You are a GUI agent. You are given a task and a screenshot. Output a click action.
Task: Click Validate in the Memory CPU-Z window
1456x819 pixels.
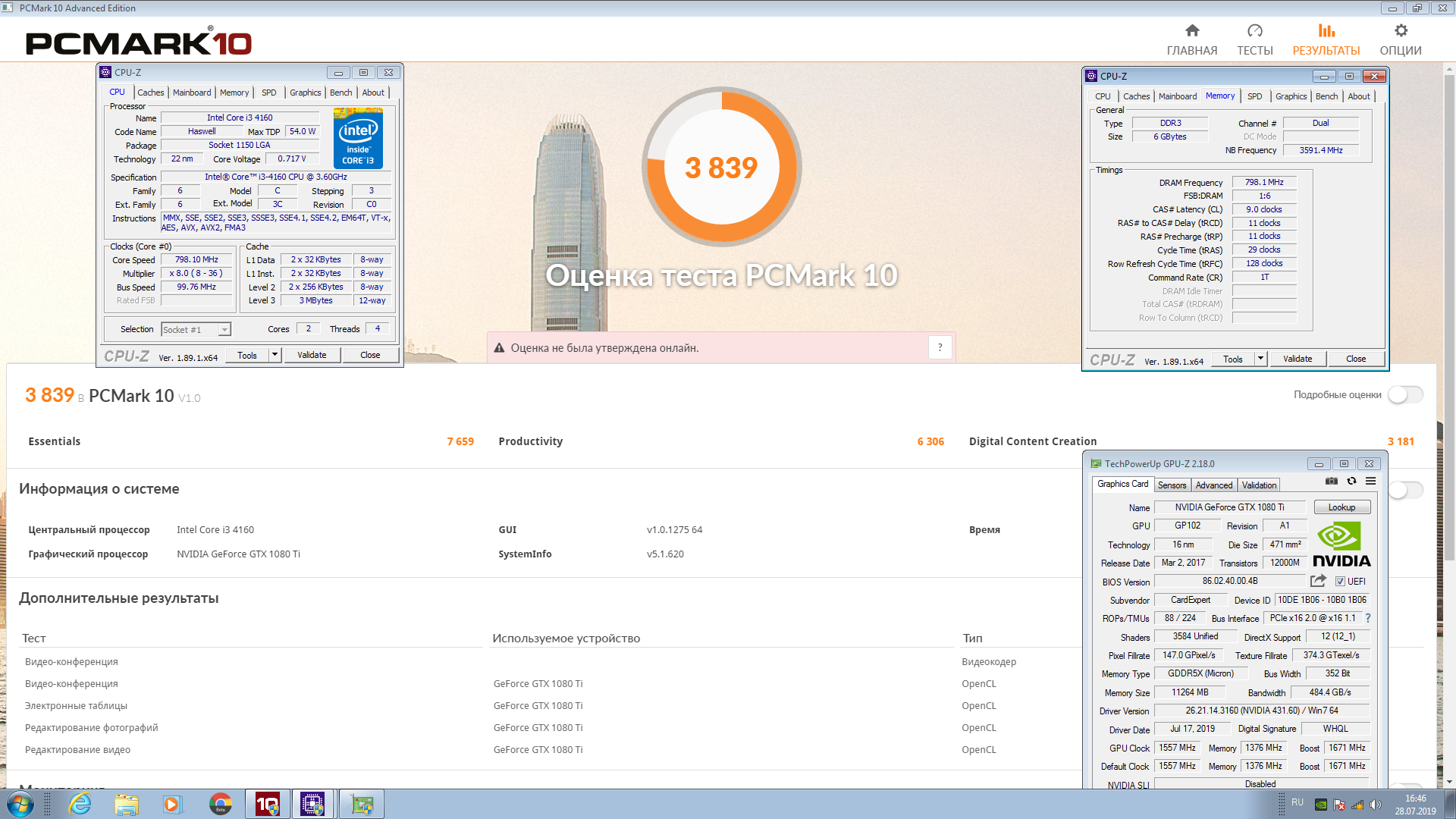pos(1298,359)
